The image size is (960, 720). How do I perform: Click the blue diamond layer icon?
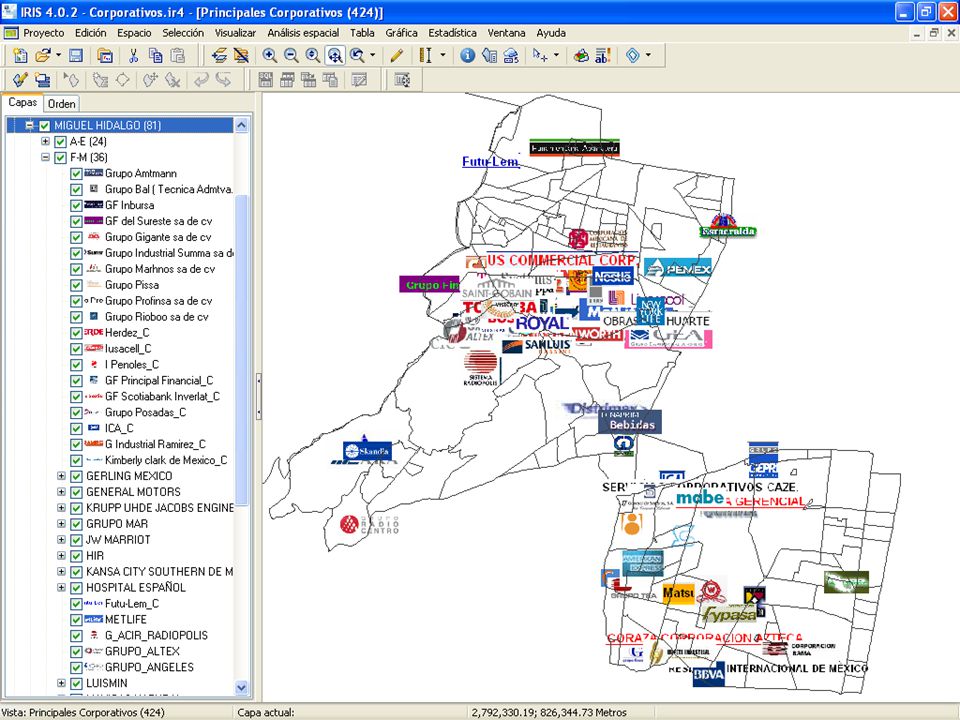tap(632, 56)
